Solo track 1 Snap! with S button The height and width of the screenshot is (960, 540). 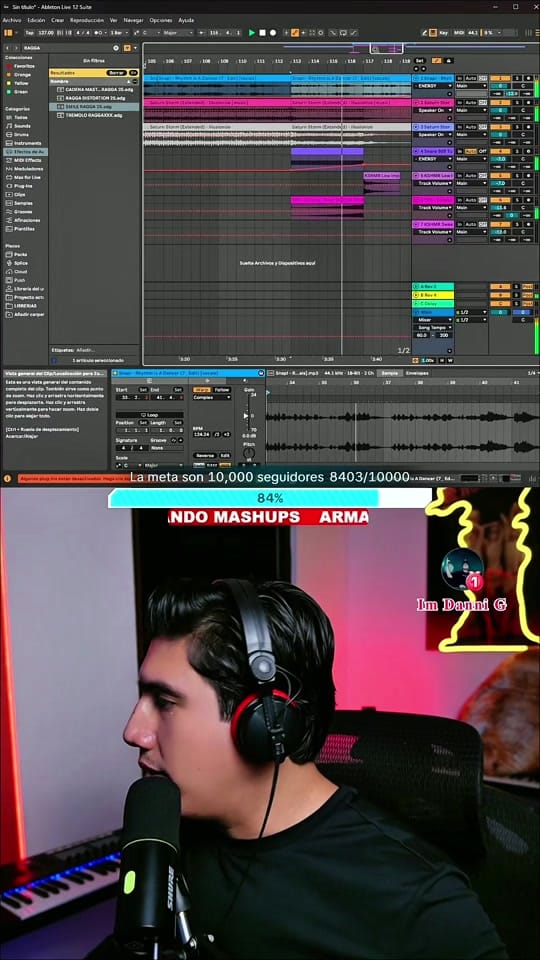point(517,78)
